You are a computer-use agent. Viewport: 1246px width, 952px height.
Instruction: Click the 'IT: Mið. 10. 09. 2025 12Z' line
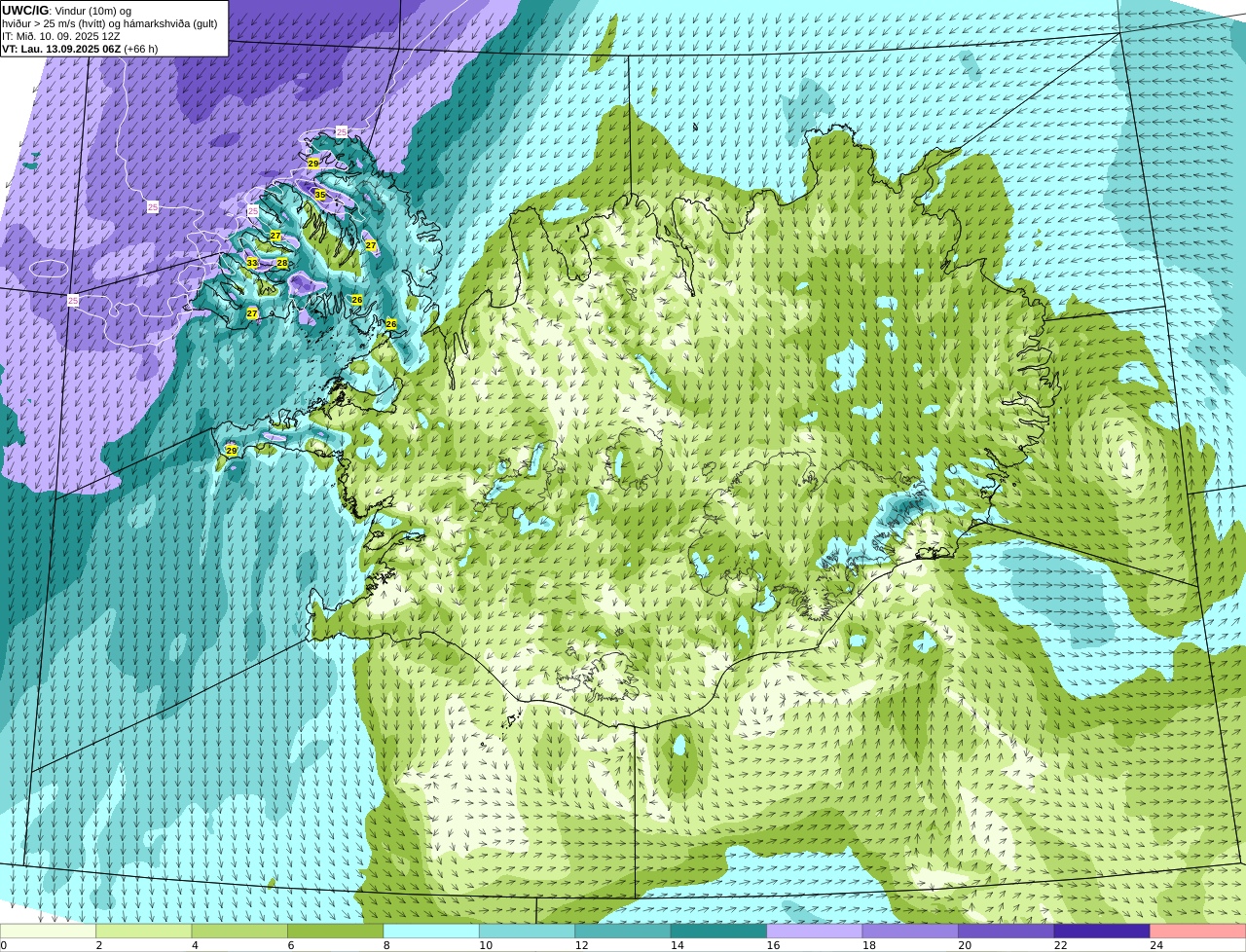point(61,36)
